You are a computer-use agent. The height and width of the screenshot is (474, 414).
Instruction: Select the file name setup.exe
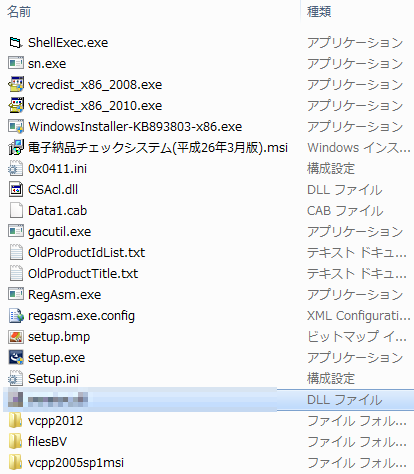click(56, 358)
